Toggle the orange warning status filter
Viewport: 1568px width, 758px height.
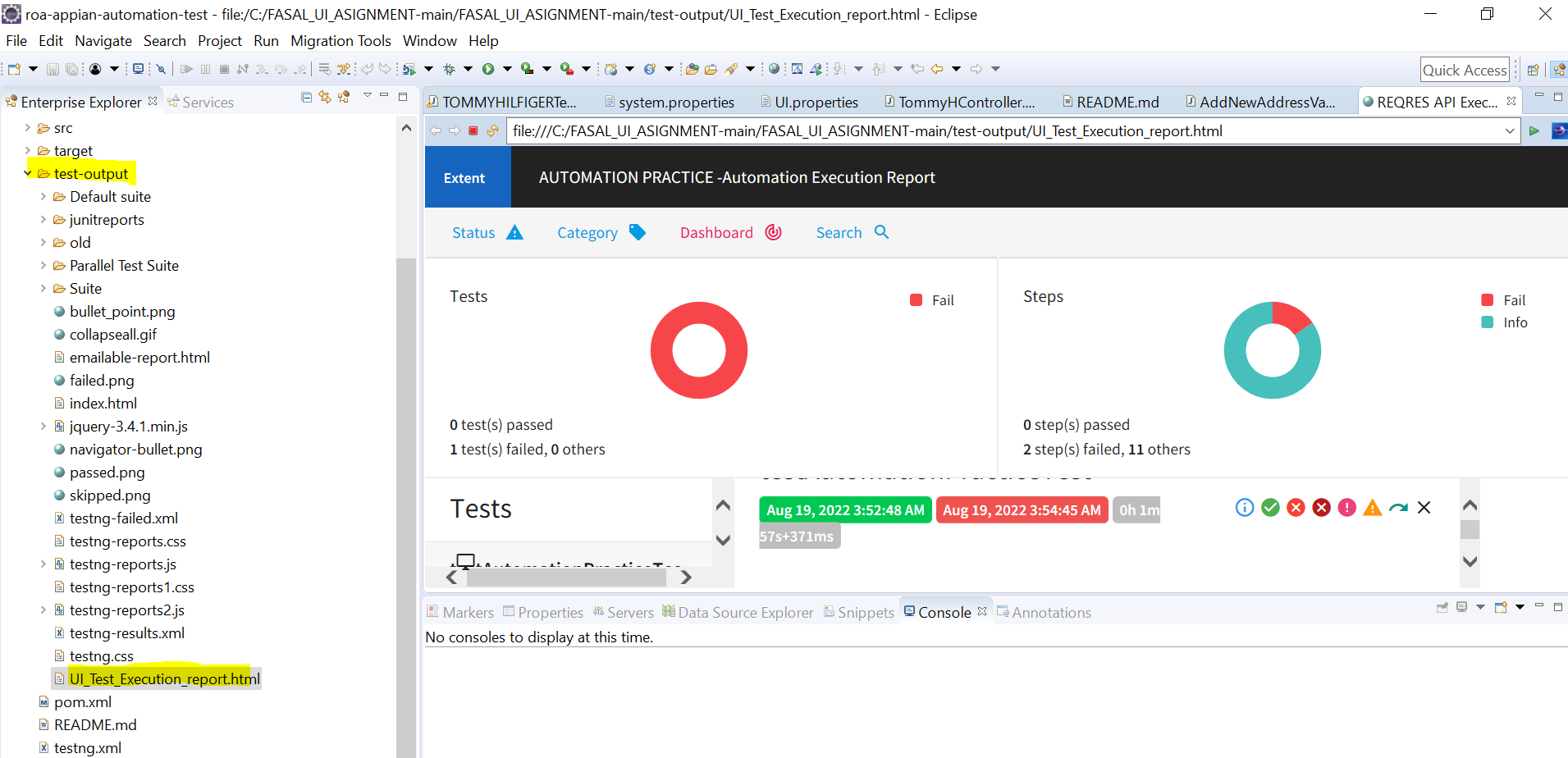1373,508
